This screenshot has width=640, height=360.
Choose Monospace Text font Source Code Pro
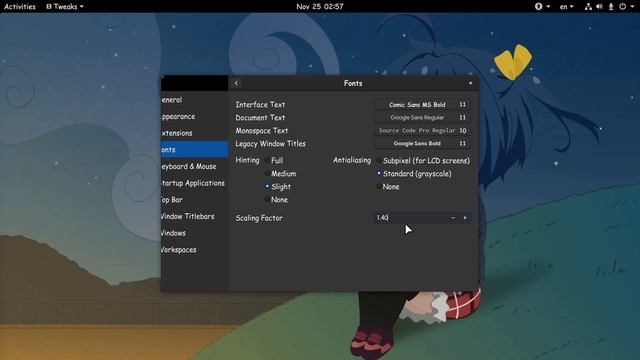(x=422, y=131)
